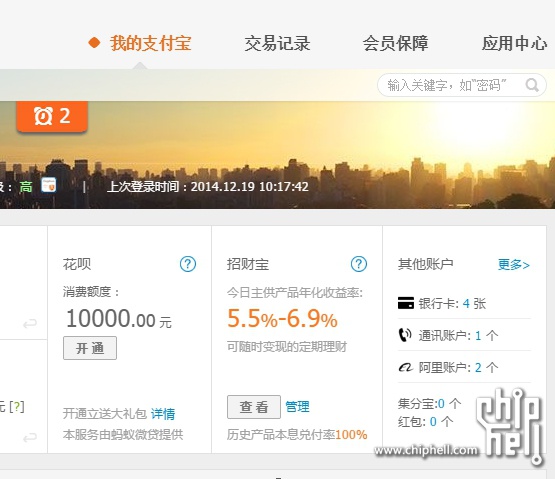Click the bank card icon beside 银行卡
Screen dimensions: 555x479
click(x=406, y=303)
